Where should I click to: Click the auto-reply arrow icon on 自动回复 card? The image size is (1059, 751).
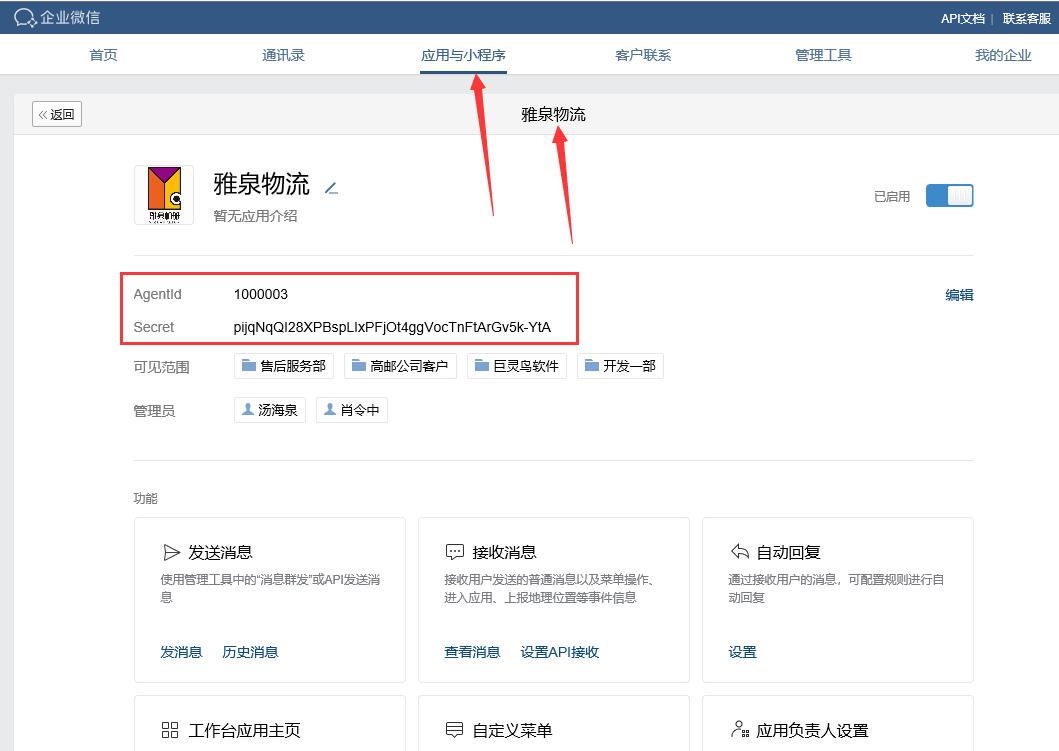pyautogui.click(x=740, y=549)
